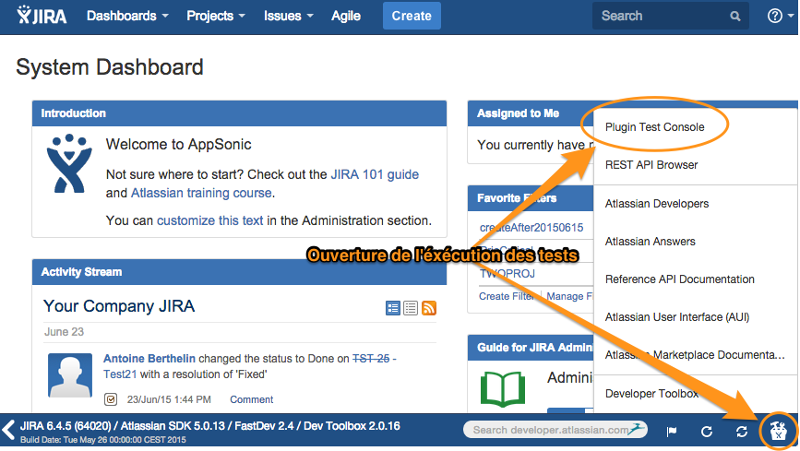Select Atlassian Answers menu item
The height and width of the screenshot is (451, 800).
[650, 241]
